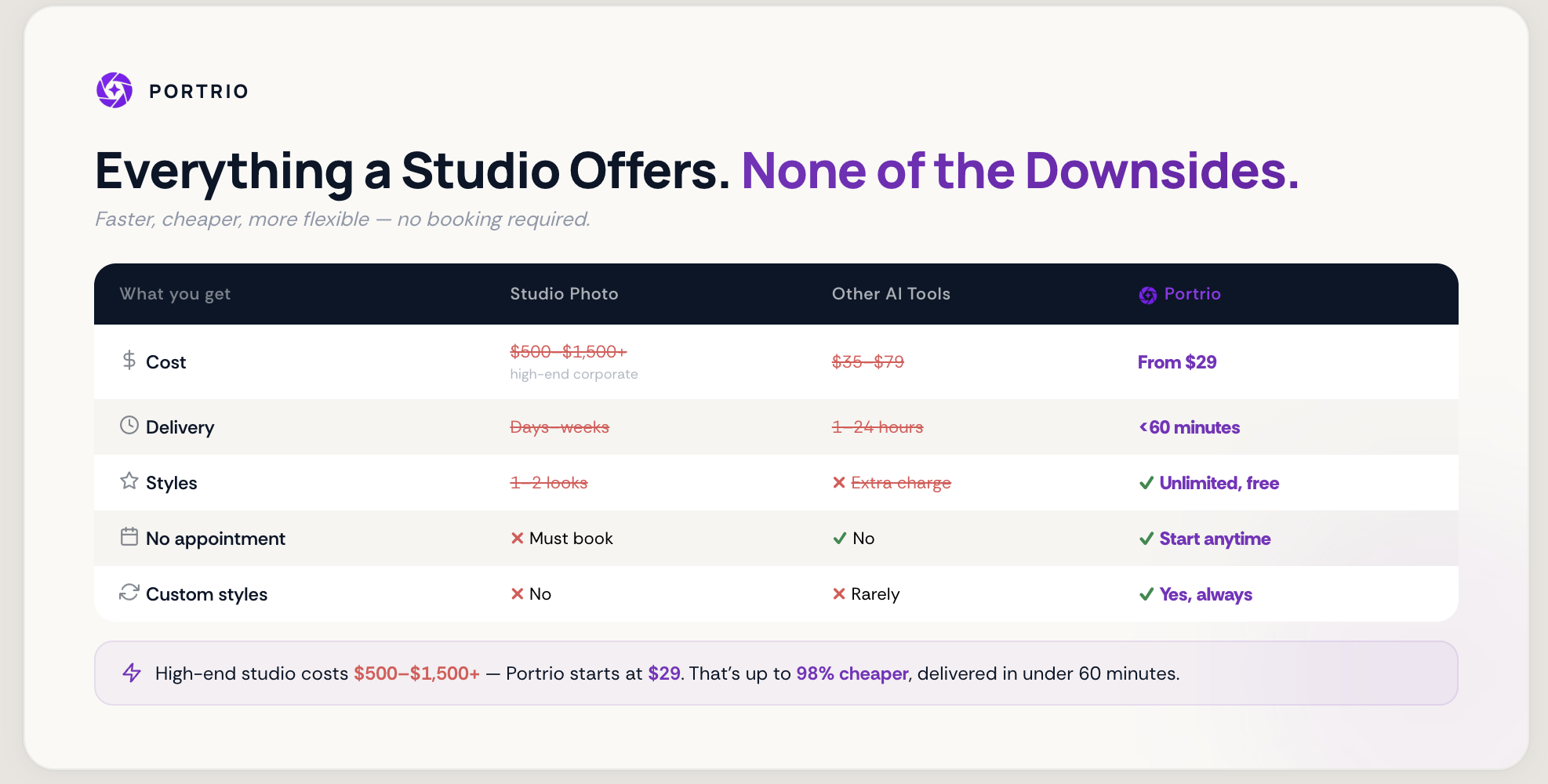Click the 'high-end corporate' note

click(574, 374)
